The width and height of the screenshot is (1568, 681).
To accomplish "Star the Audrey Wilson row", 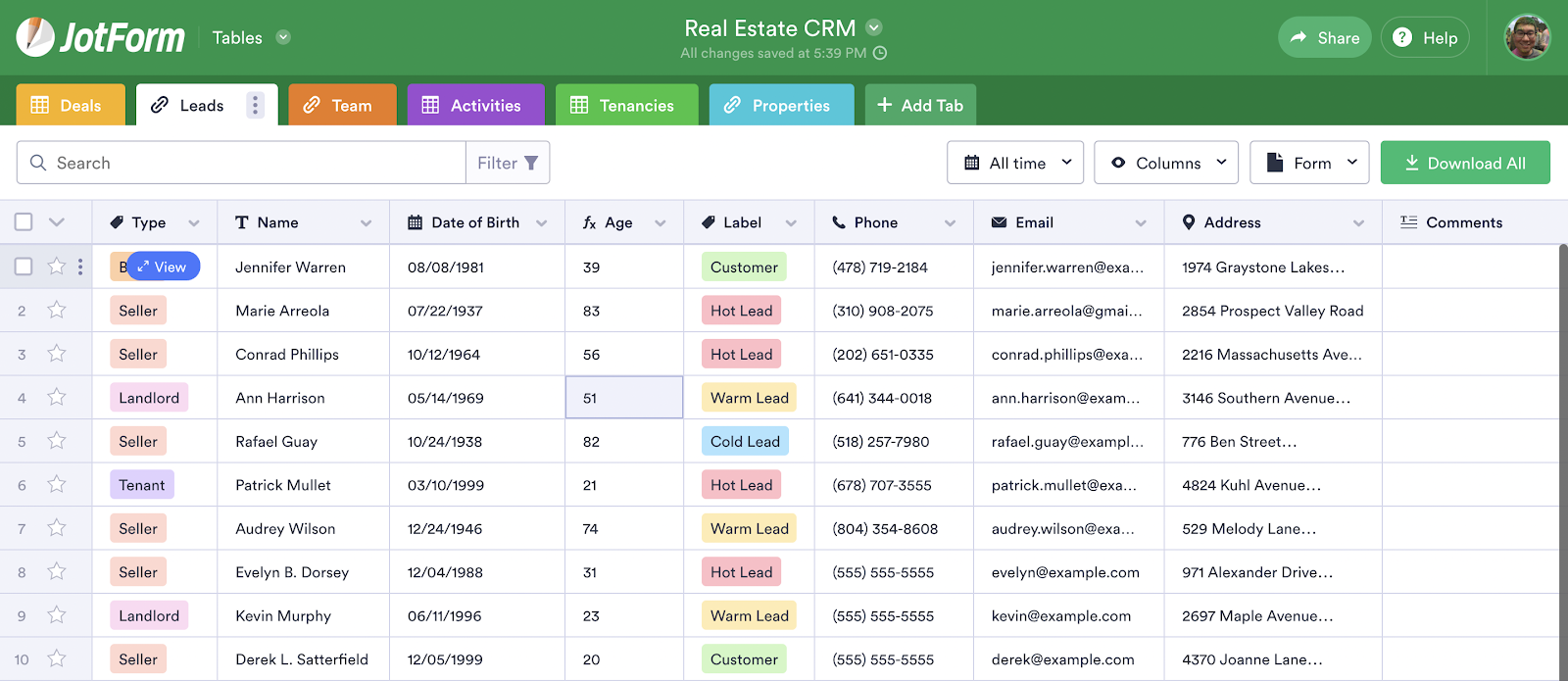I will (57, 528).
